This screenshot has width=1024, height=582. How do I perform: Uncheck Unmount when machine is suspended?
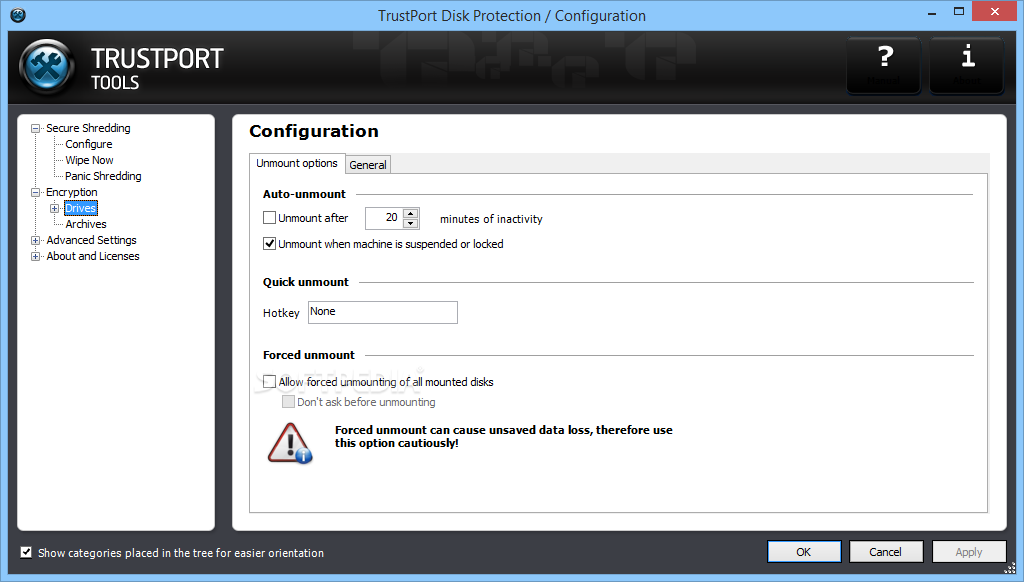pyautogui.click(x=269, y=244)
